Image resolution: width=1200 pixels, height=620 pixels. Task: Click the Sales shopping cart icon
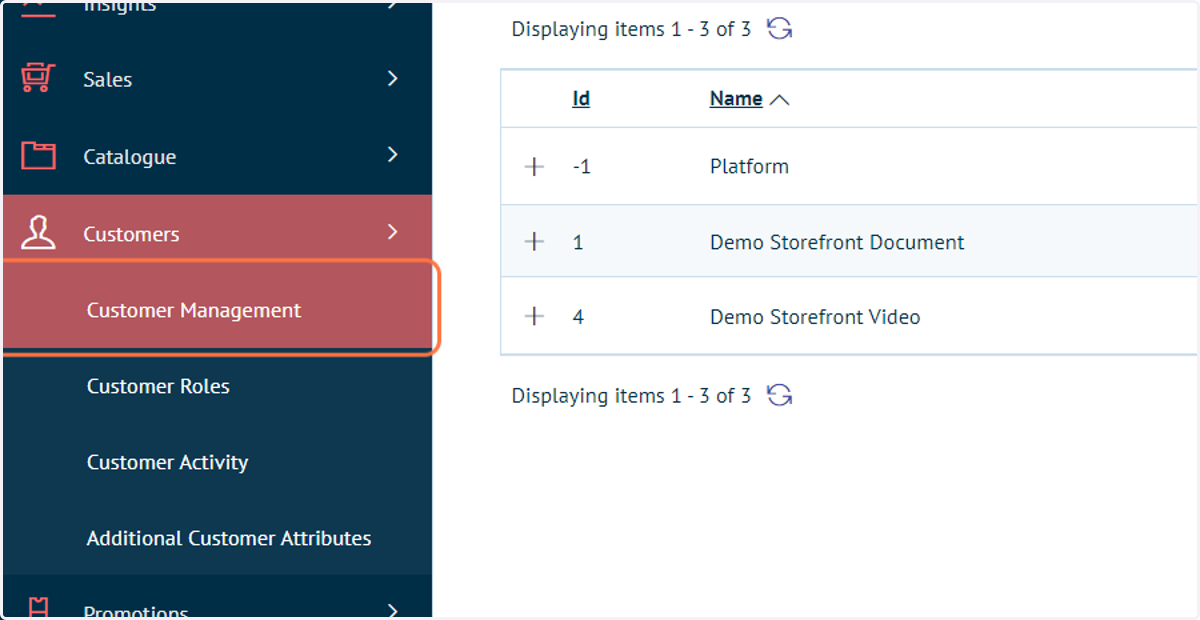[x=38, y=78]
